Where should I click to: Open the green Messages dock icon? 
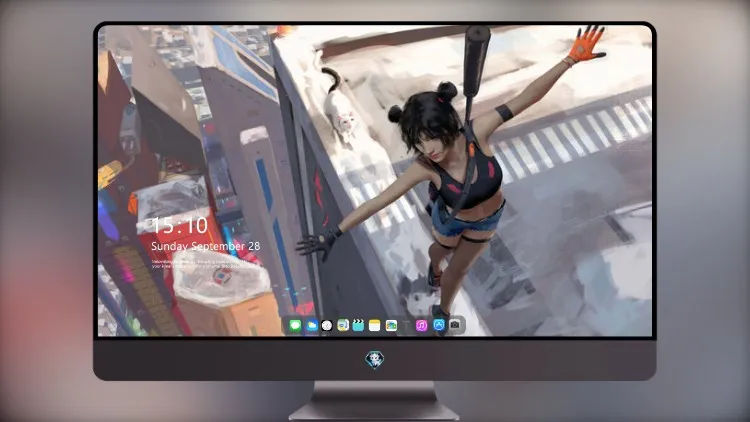[x=295, y=326]
